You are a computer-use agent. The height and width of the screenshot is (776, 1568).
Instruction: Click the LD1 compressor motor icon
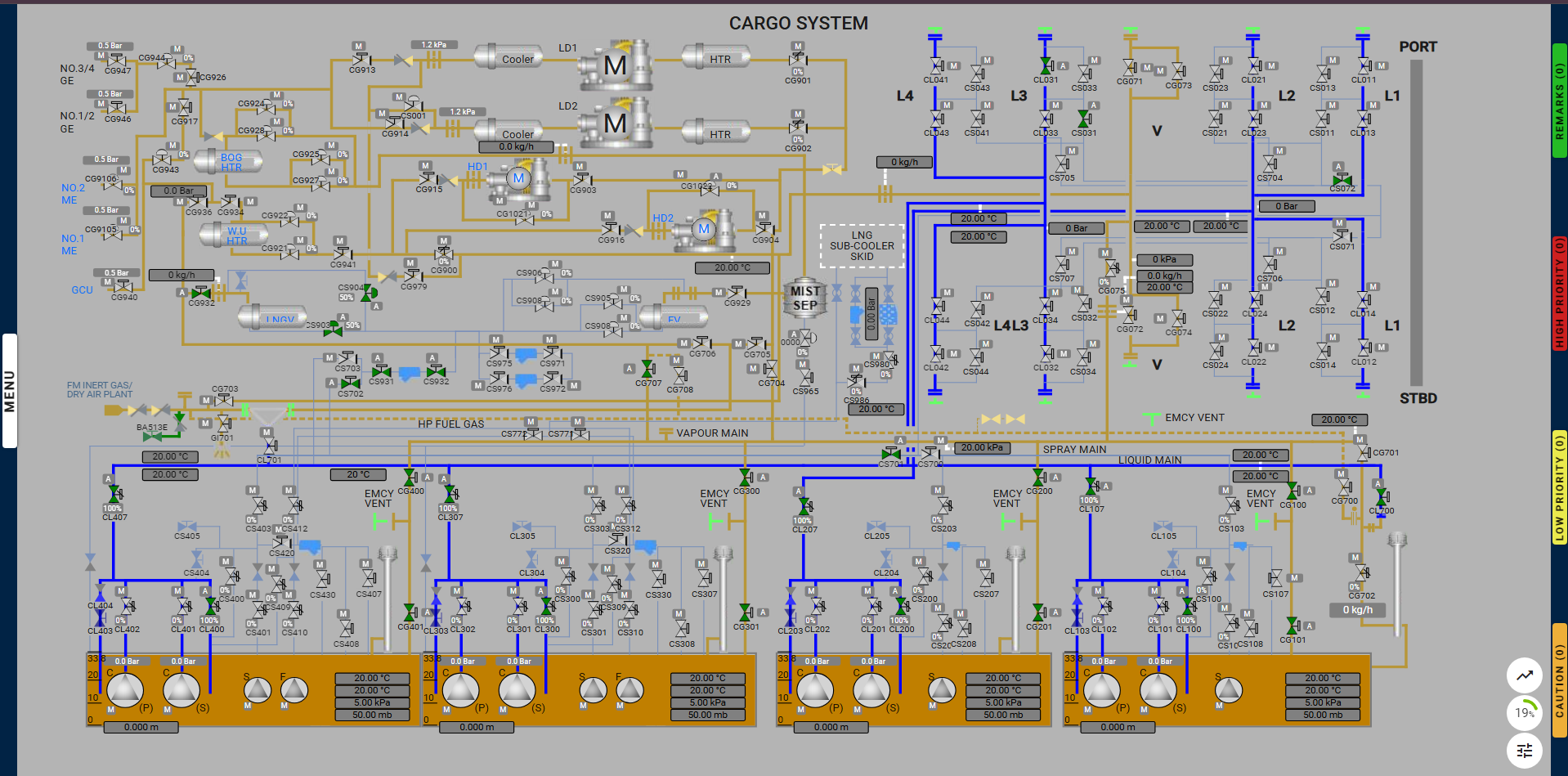616,65
